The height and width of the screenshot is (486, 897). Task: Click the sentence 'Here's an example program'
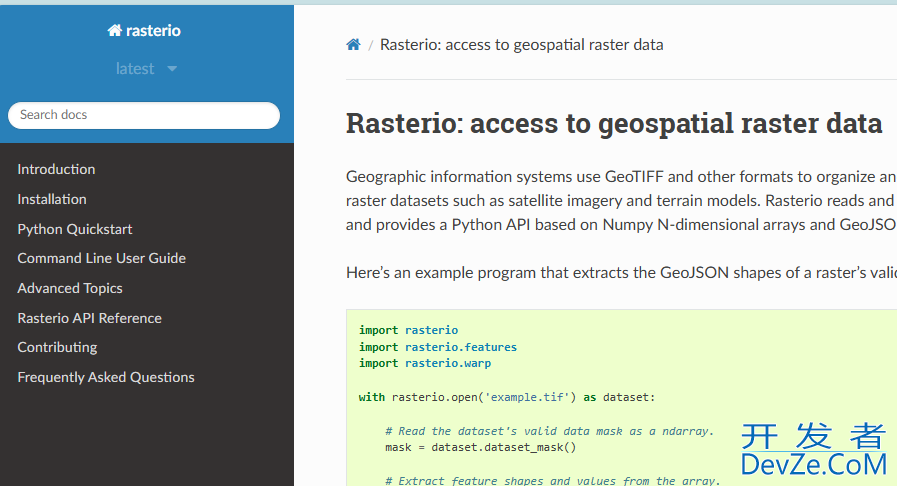[x=621, y=273]
